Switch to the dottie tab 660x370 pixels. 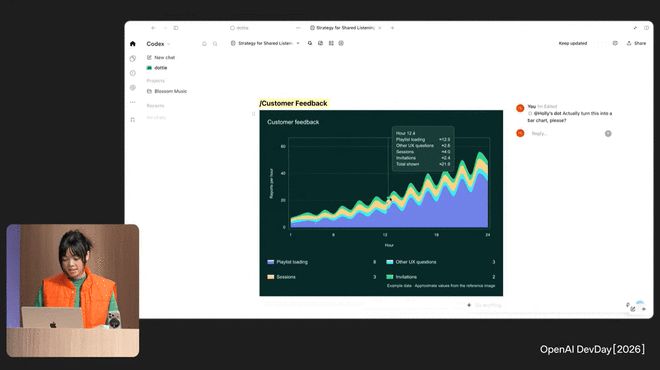click(x=239, y=28)
